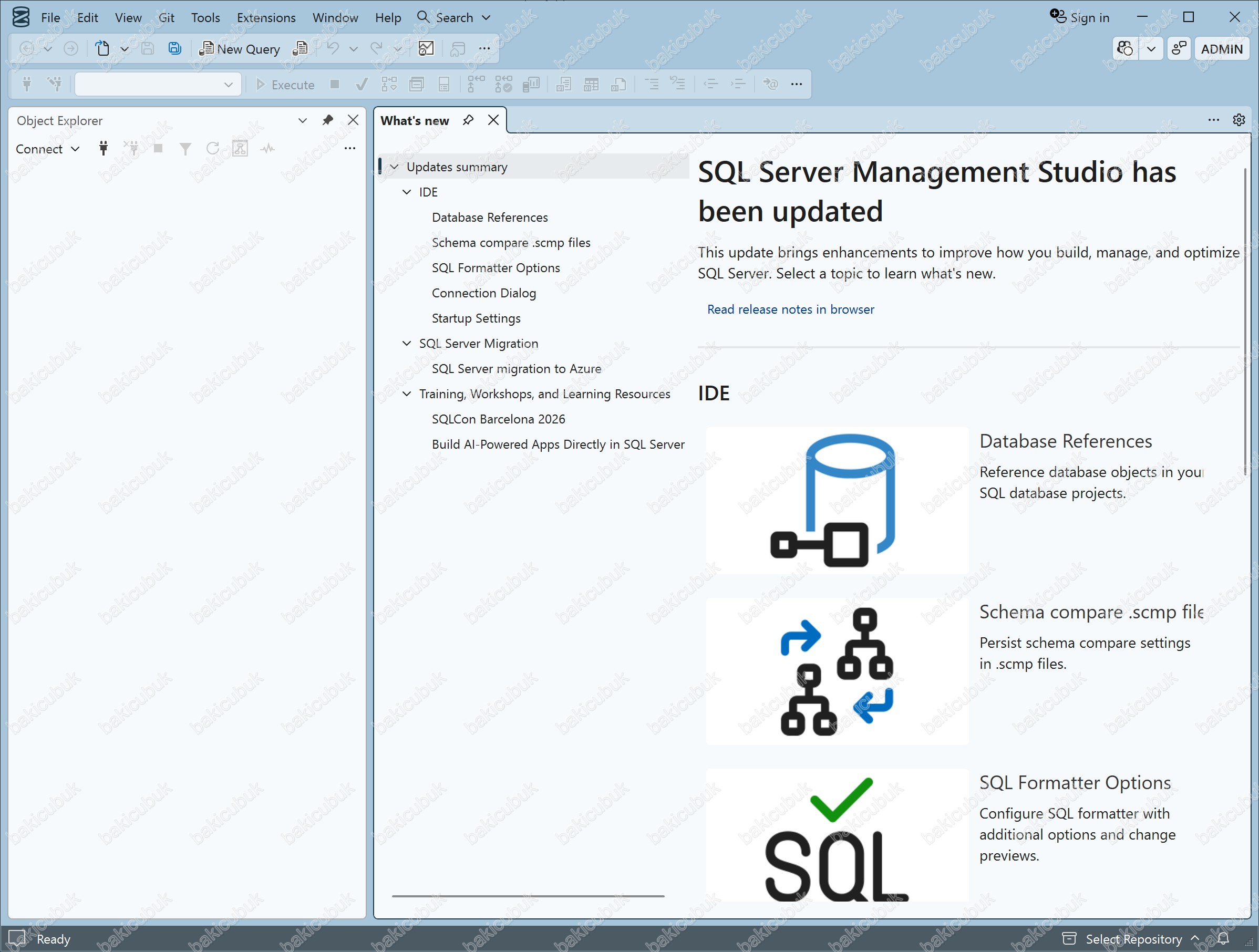The width and height of the screenshot is (1259, 952).
Task: Navigate backward using the toolbar back arrow
Action: (27, 49)
